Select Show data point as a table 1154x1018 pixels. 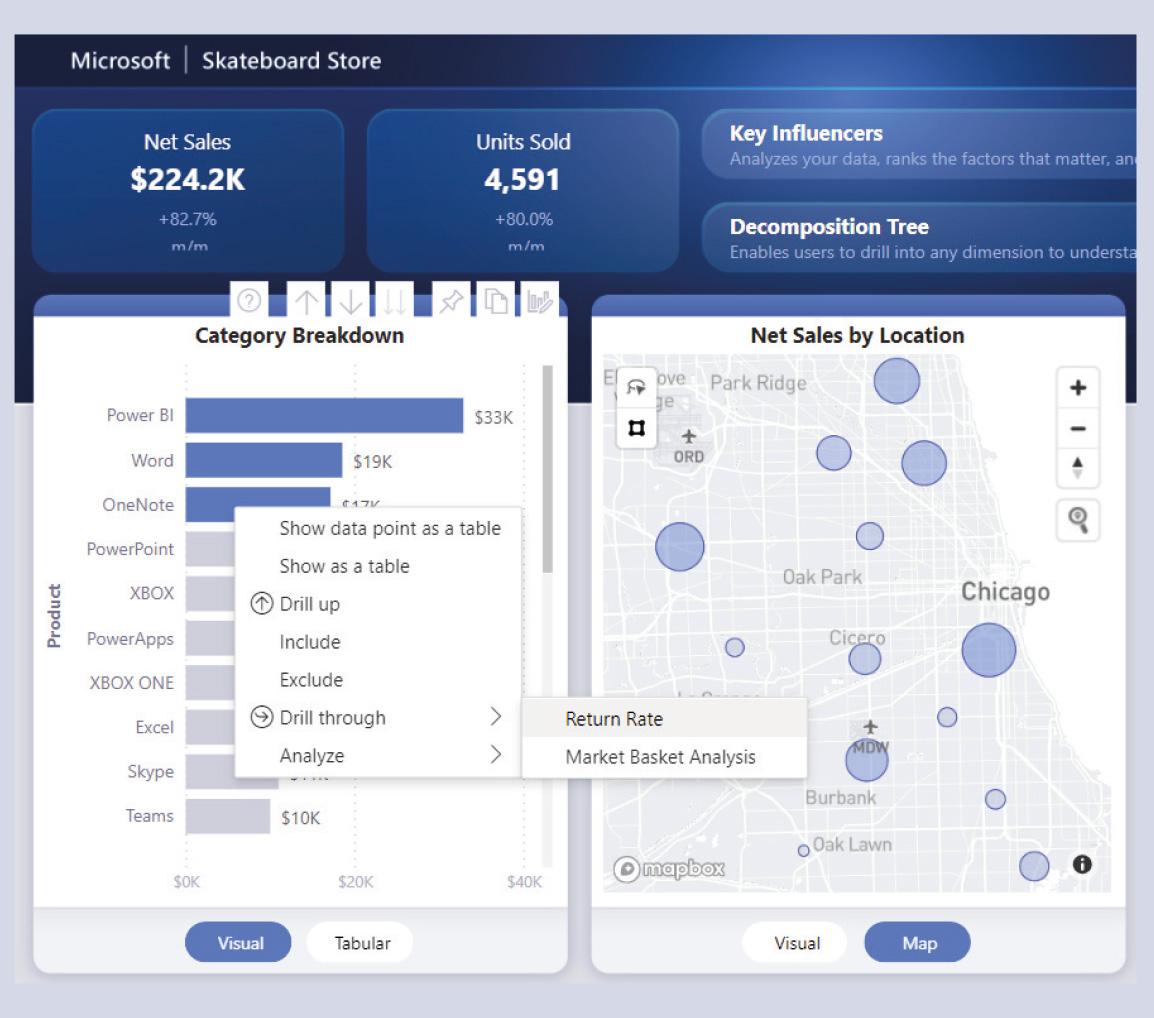(x=378, y=529)
